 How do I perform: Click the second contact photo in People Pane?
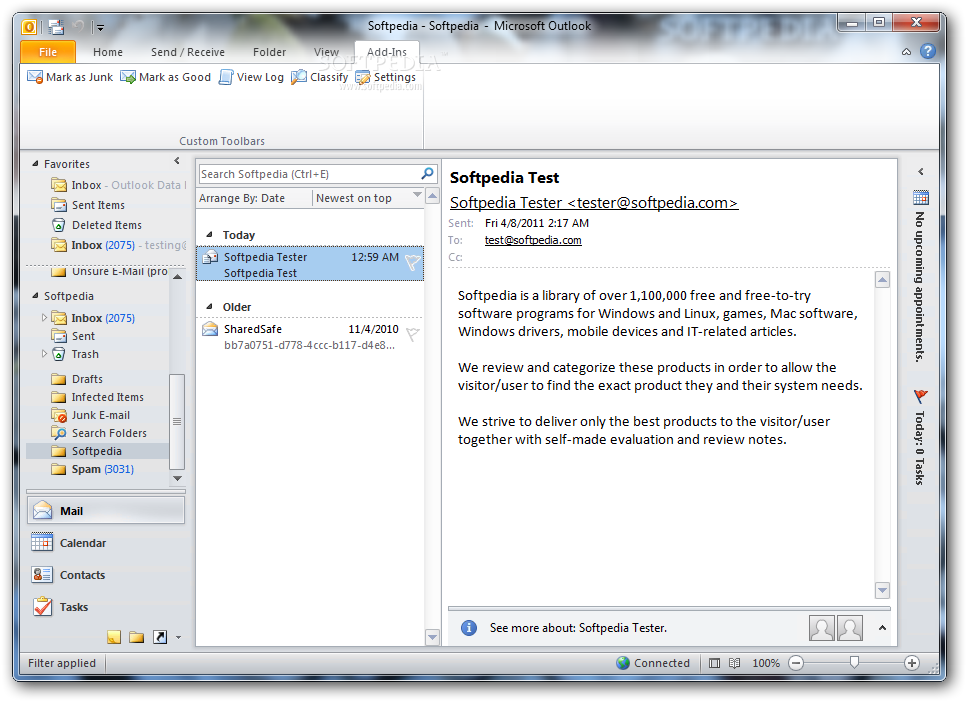[850, 628]
